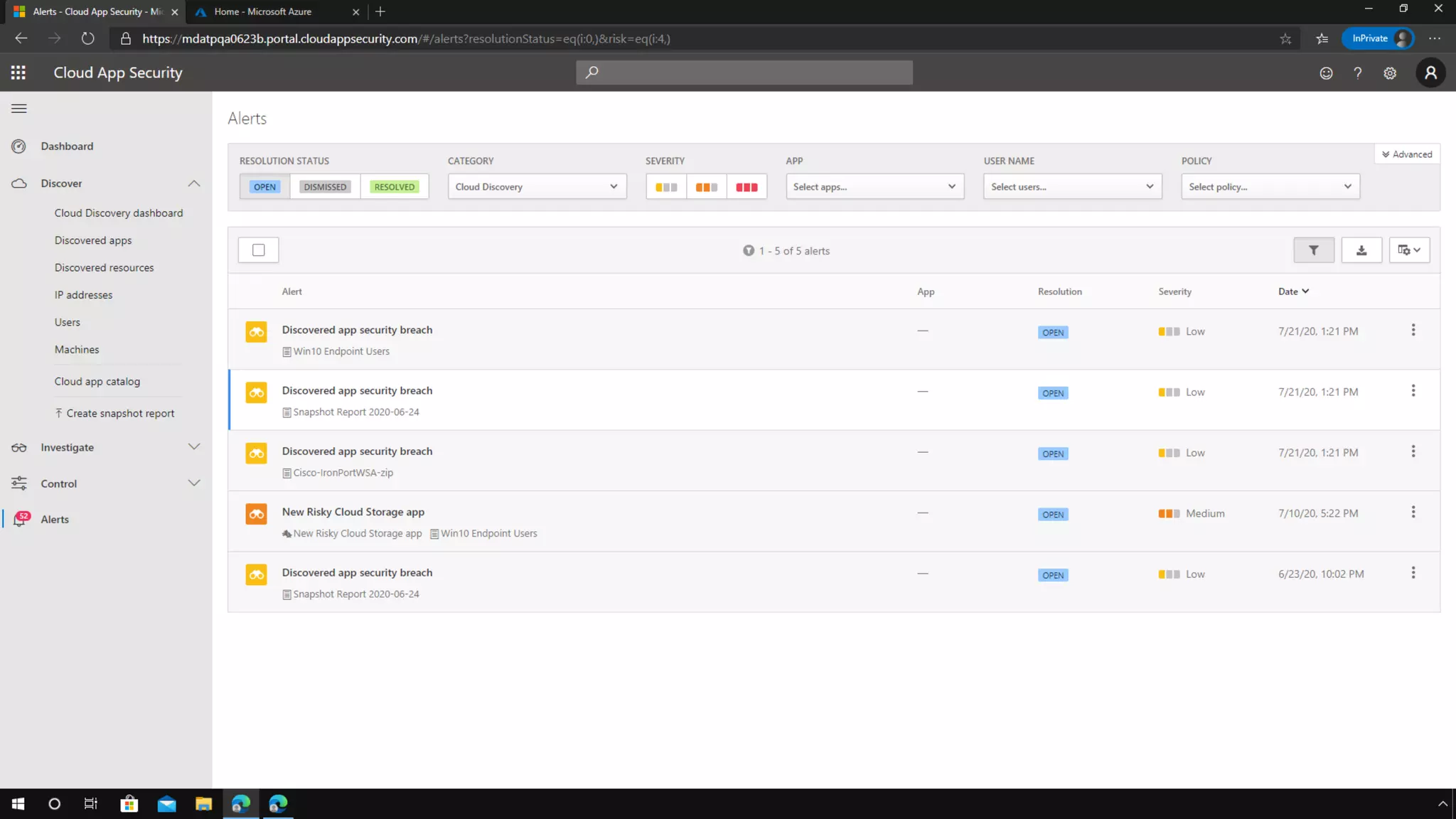Click the feedback smiley icon
The width and height of the screenshot is (1456, 819).
[x=1326, y=73]
